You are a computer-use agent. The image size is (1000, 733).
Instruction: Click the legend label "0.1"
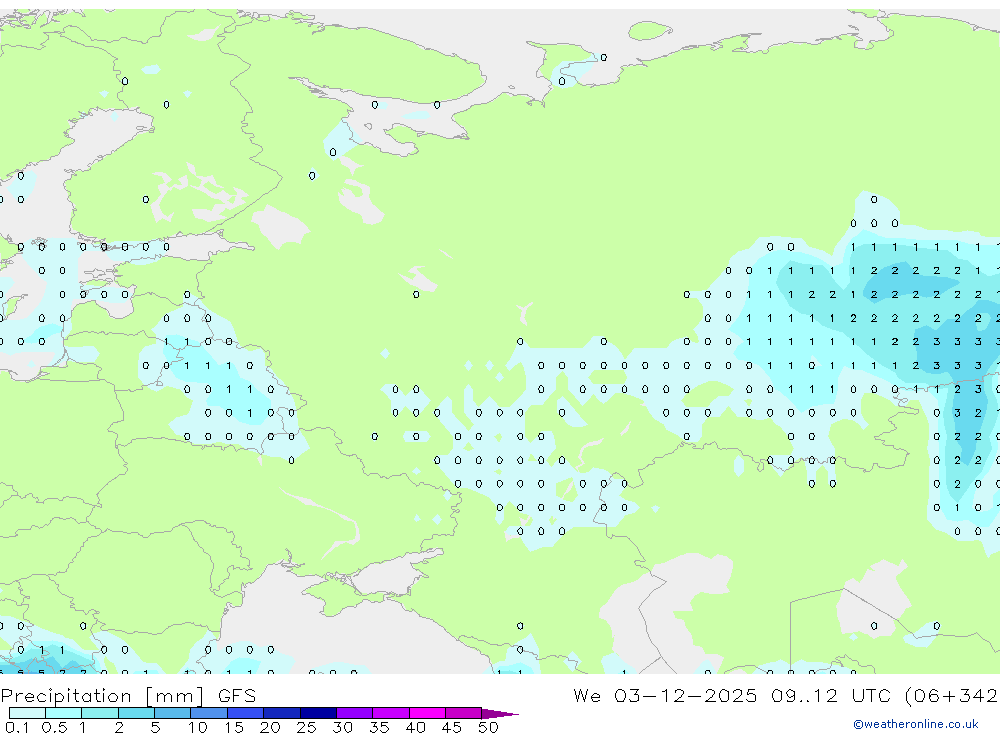point(17,727)
